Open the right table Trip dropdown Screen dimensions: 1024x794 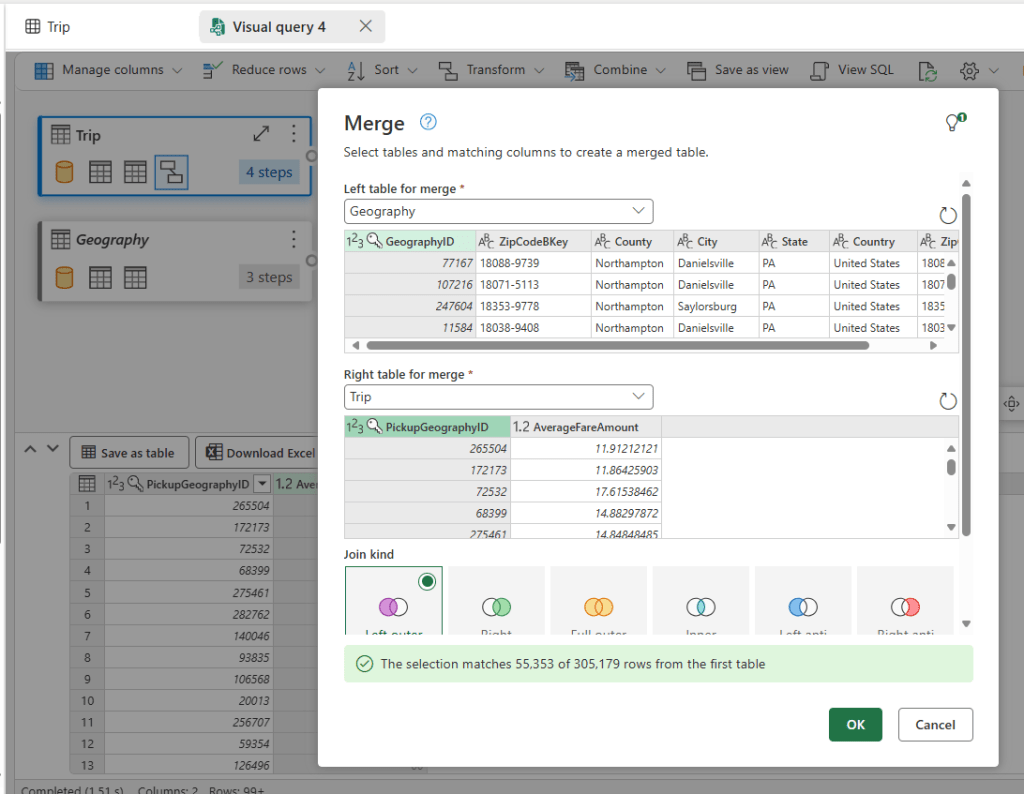tap(498, 397)
